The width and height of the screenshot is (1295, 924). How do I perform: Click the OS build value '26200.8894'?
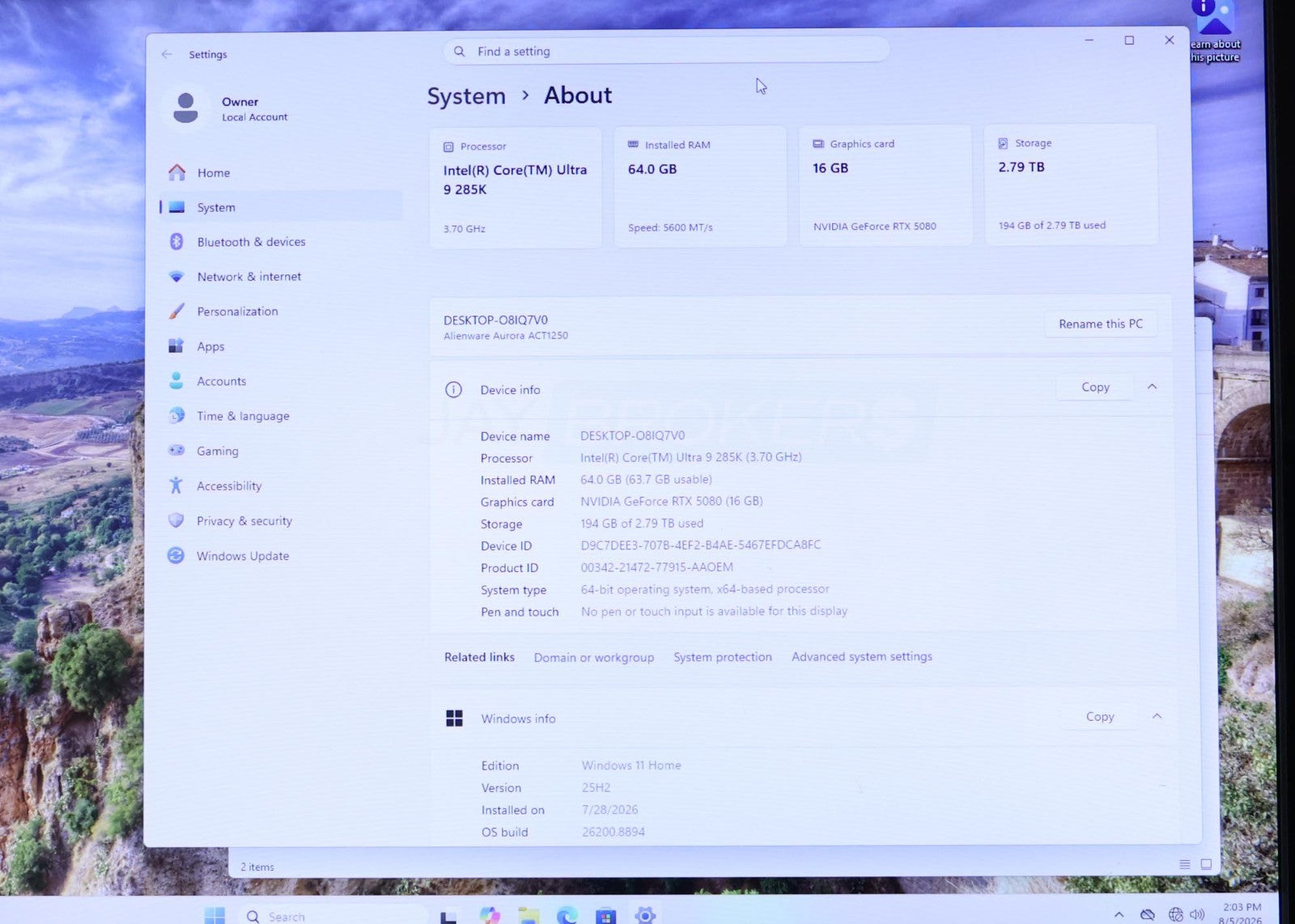pos(614,832)
